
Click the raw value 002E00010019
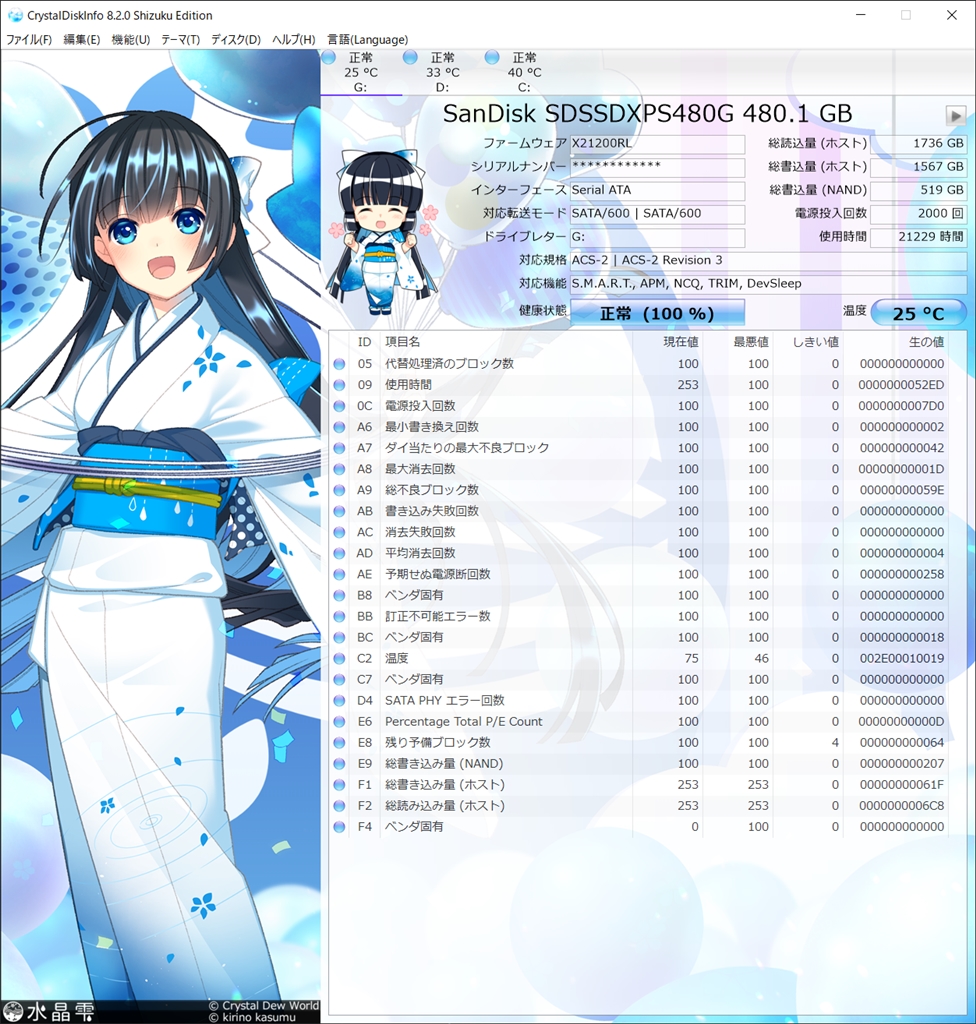point(902,658)
